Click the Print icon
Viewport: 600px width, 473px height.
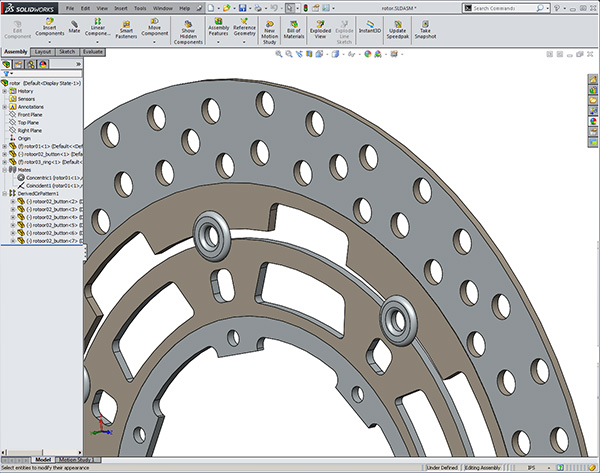pos(258,8)
